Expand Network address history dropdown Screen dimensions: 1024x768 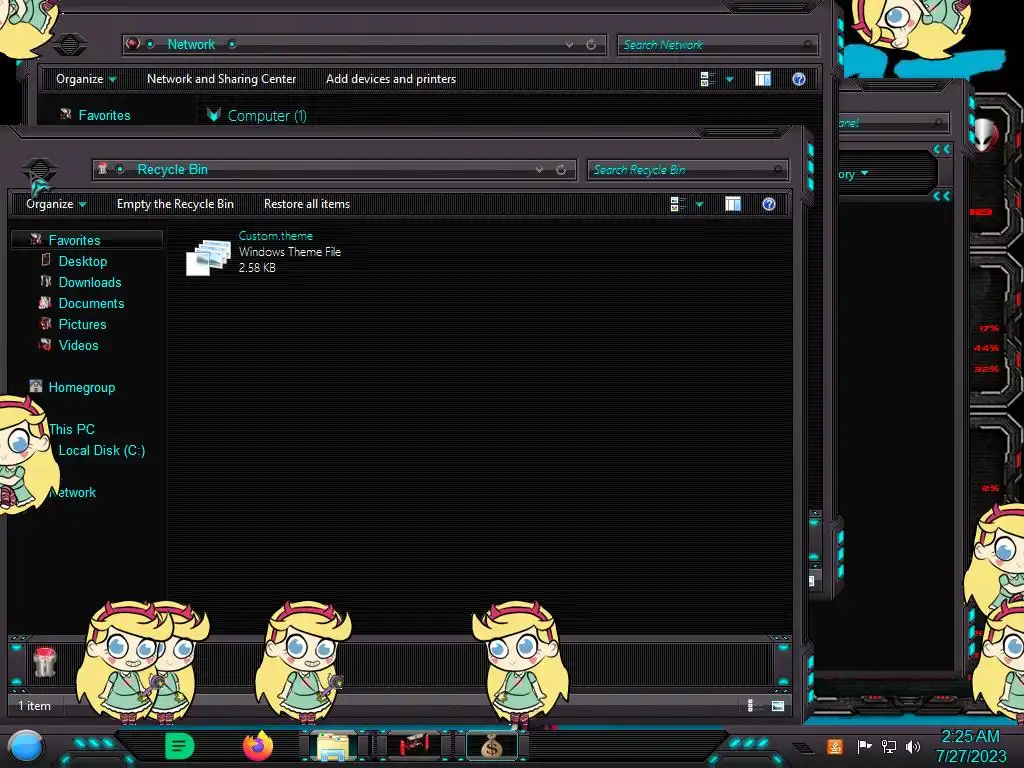[x=569, y=44]
